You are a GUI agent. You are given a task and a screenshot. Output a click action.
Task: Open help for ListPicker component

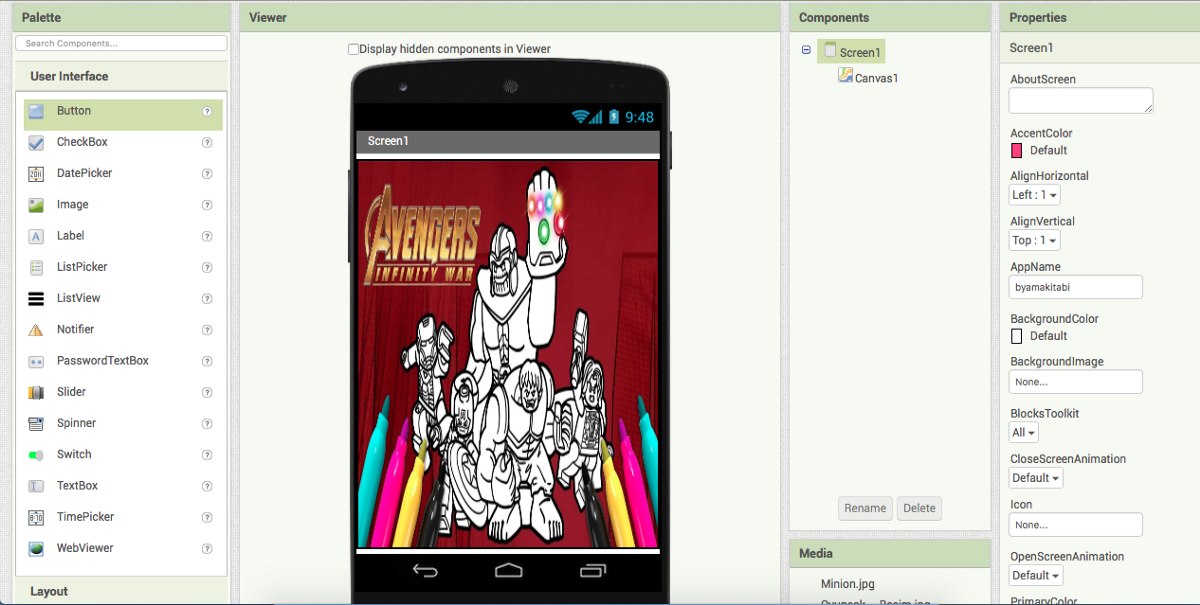point(207,268)
